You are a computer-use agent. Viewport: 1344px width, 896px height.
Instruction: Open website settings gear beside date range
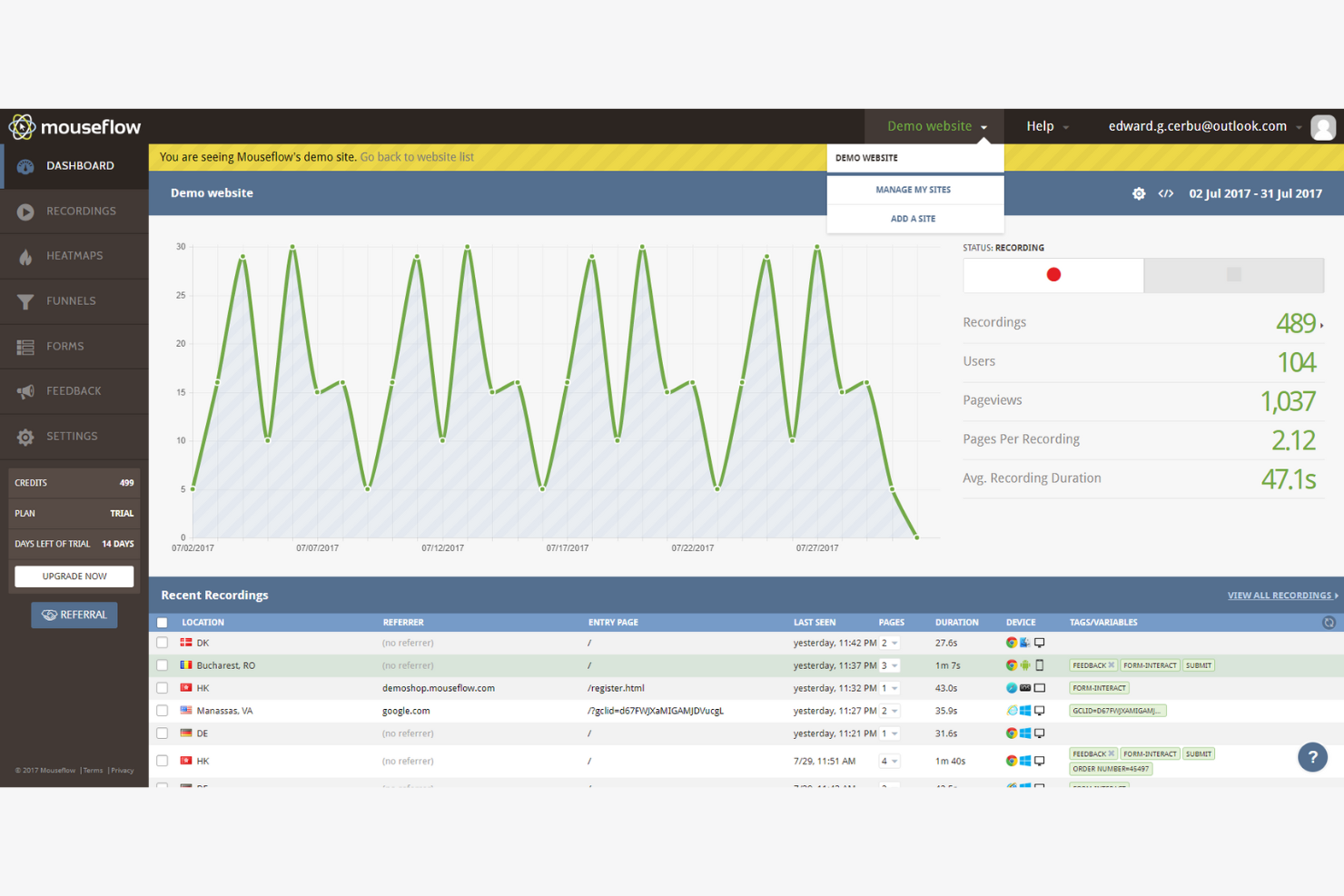pos(1139,193)
